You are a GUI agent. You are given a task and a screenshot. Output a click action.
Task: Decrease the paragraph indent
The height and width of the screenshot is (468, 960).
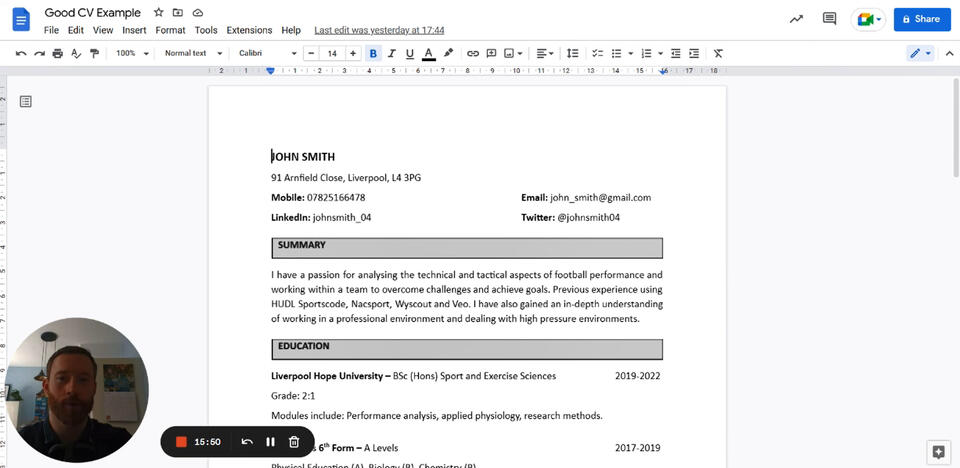676,53
